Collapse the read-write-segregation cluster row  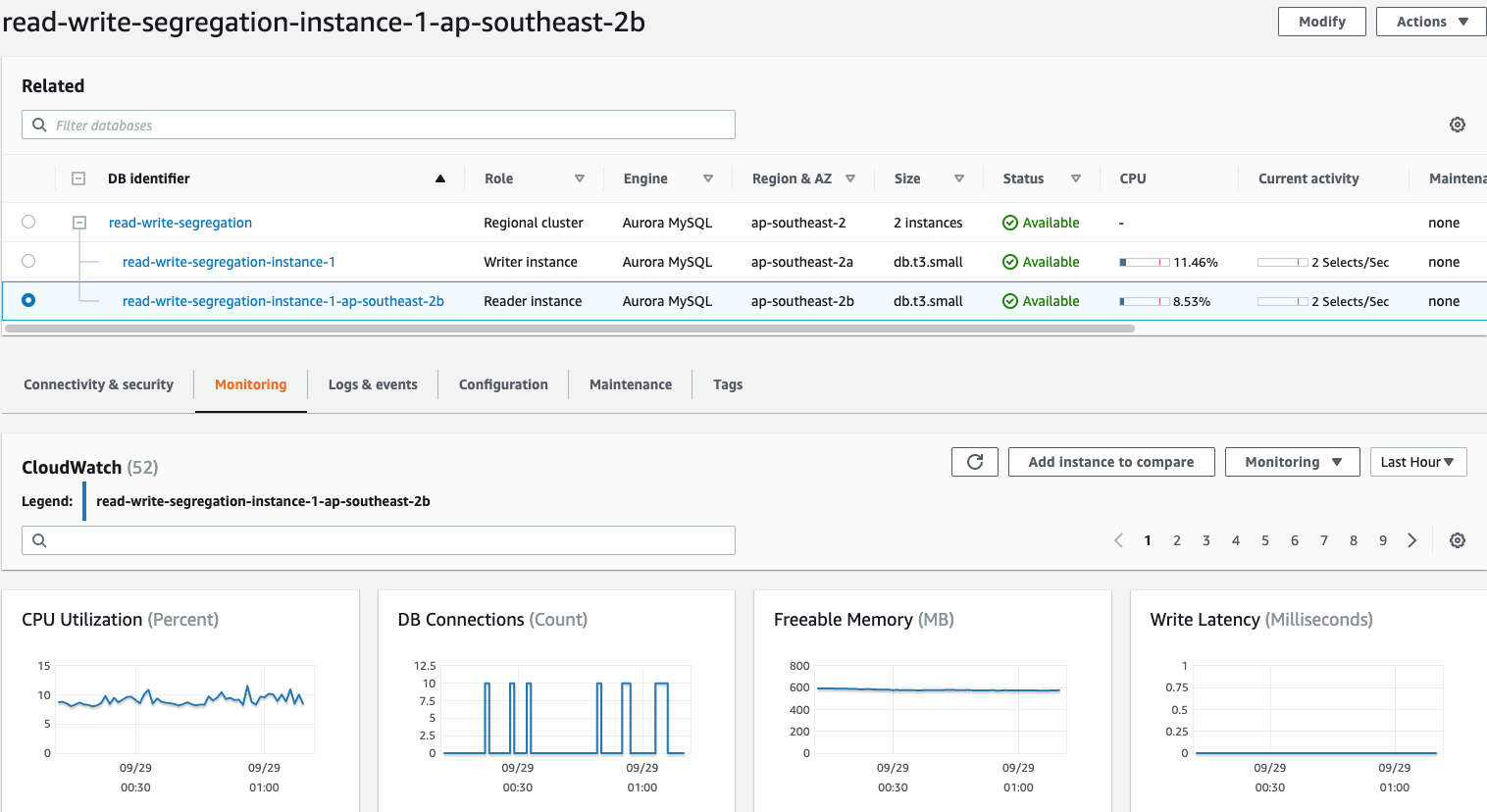78,223
